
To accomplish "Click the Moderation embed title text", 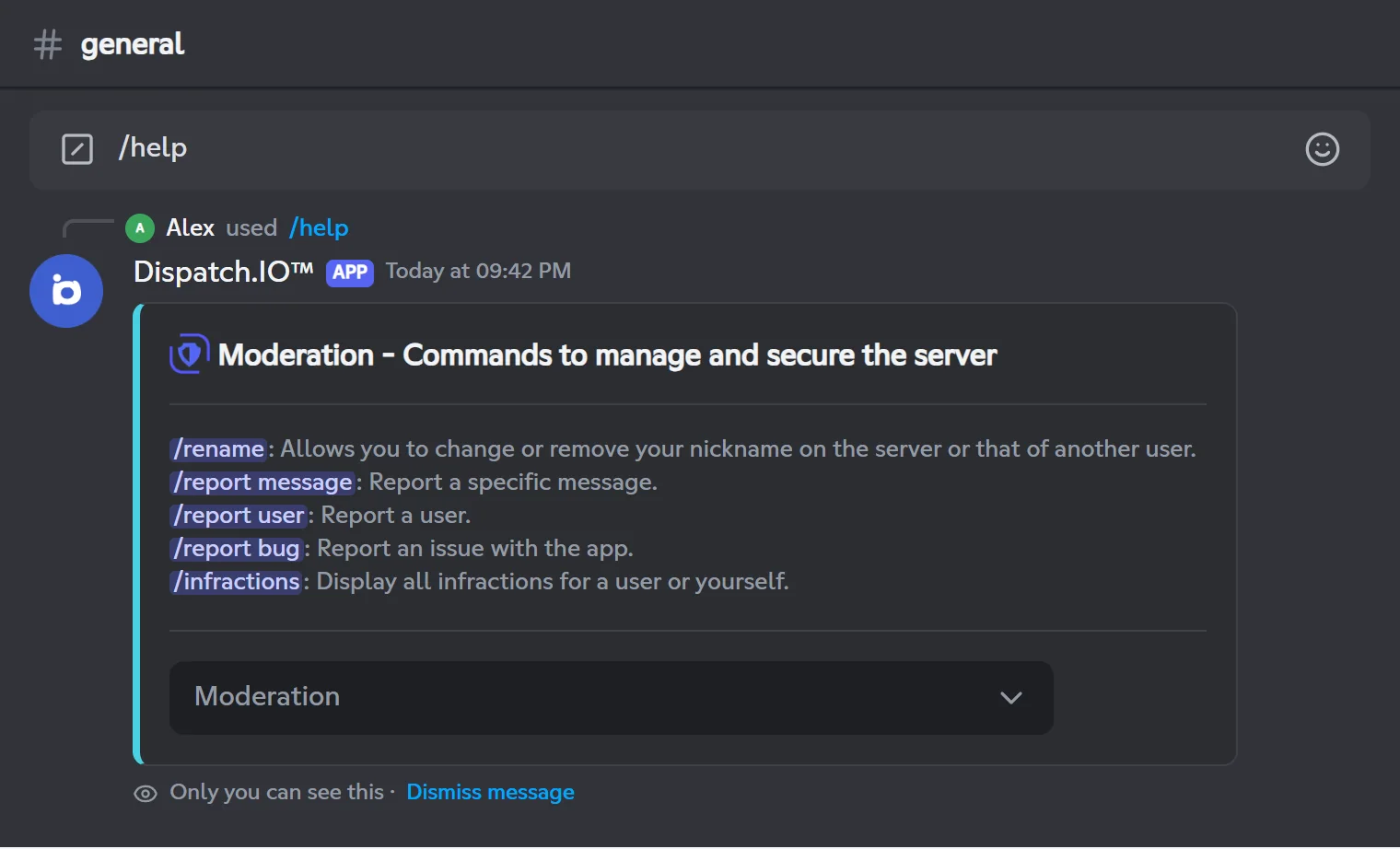I will (607, 355).
